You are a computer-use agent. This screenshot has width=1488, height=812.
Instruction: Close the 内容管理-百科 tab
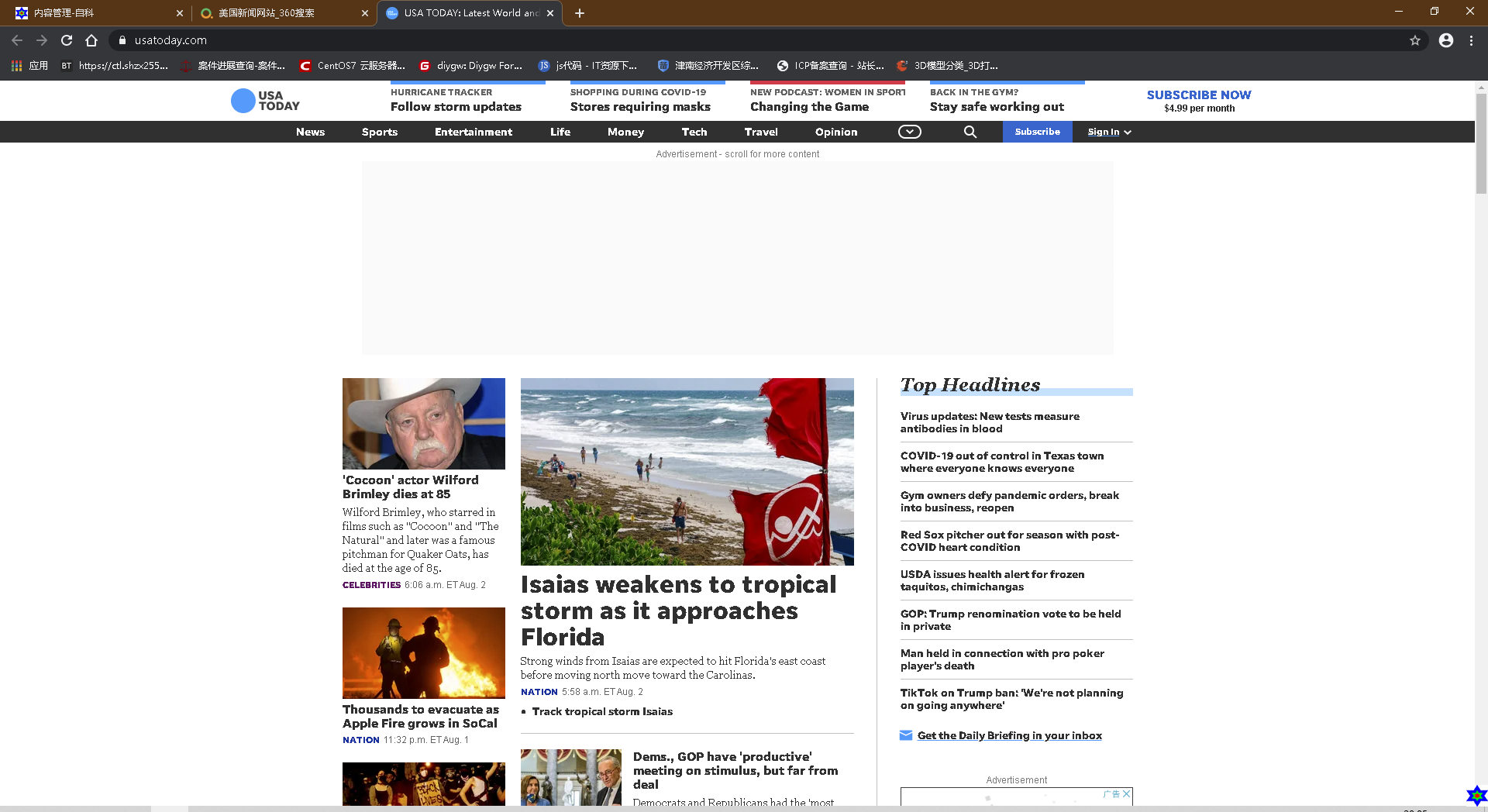tap(180, 13)
